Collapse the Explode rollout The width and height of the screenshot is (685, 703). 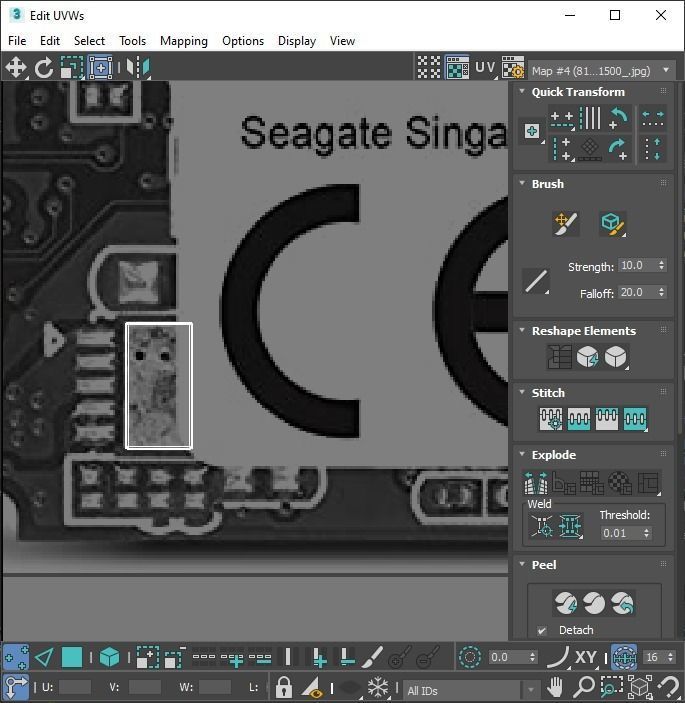tap(522, 454)
